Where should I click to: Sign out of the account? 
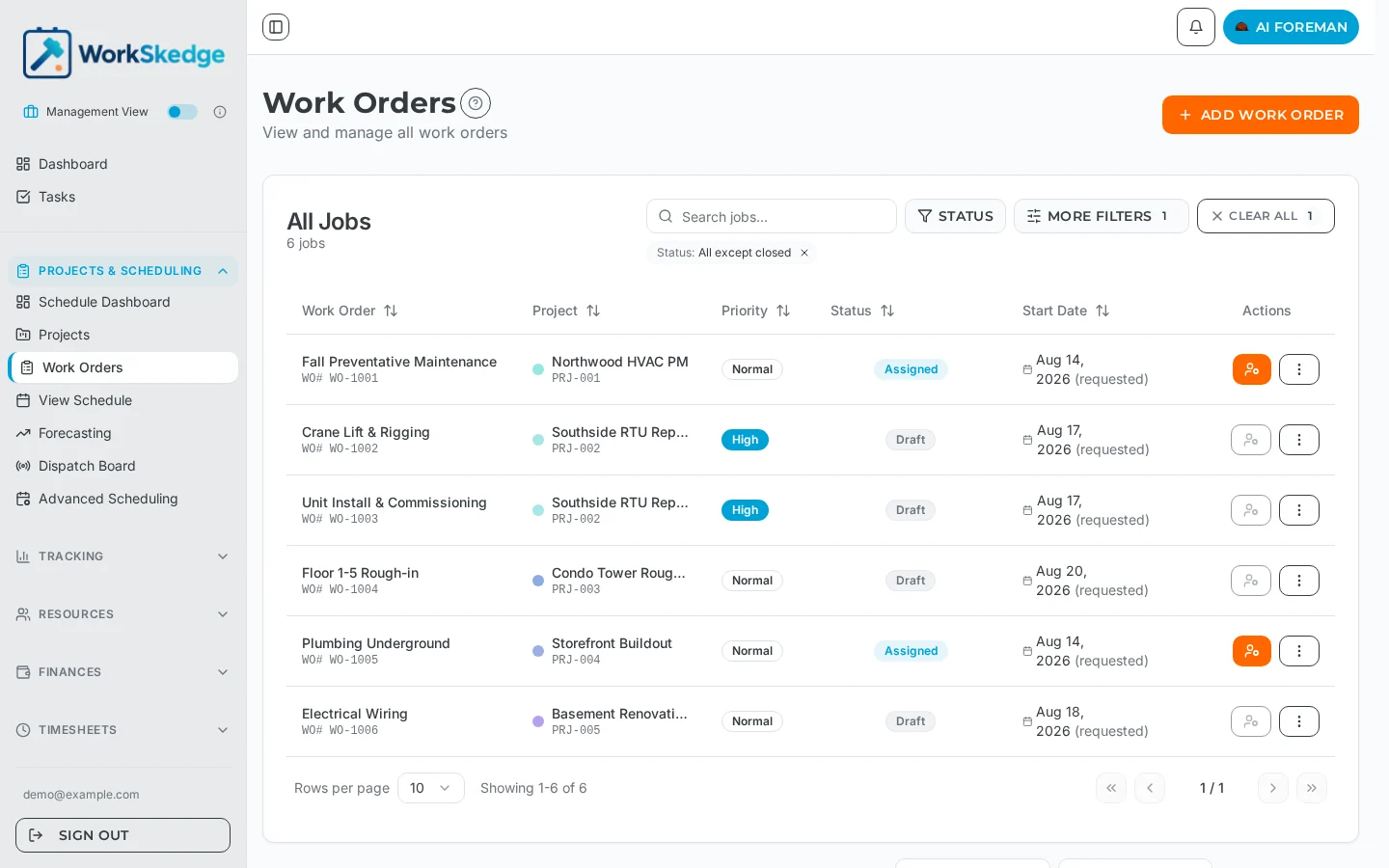click(123, 835)
